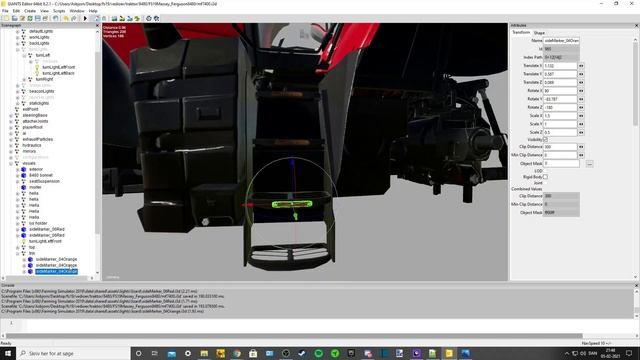The width and height of the screenshot is (640, 360).
Task: Collapse the visuals node in the scenegraph
Action: [11, 164]
